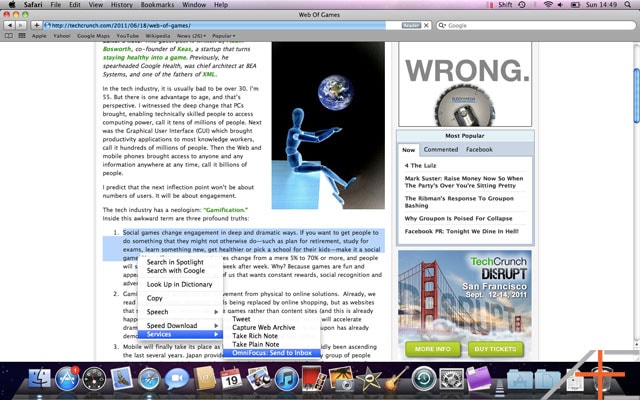Click the Safari compass dock icon
The height and width of the screenshot is (400, 640).
coord(149,379)
